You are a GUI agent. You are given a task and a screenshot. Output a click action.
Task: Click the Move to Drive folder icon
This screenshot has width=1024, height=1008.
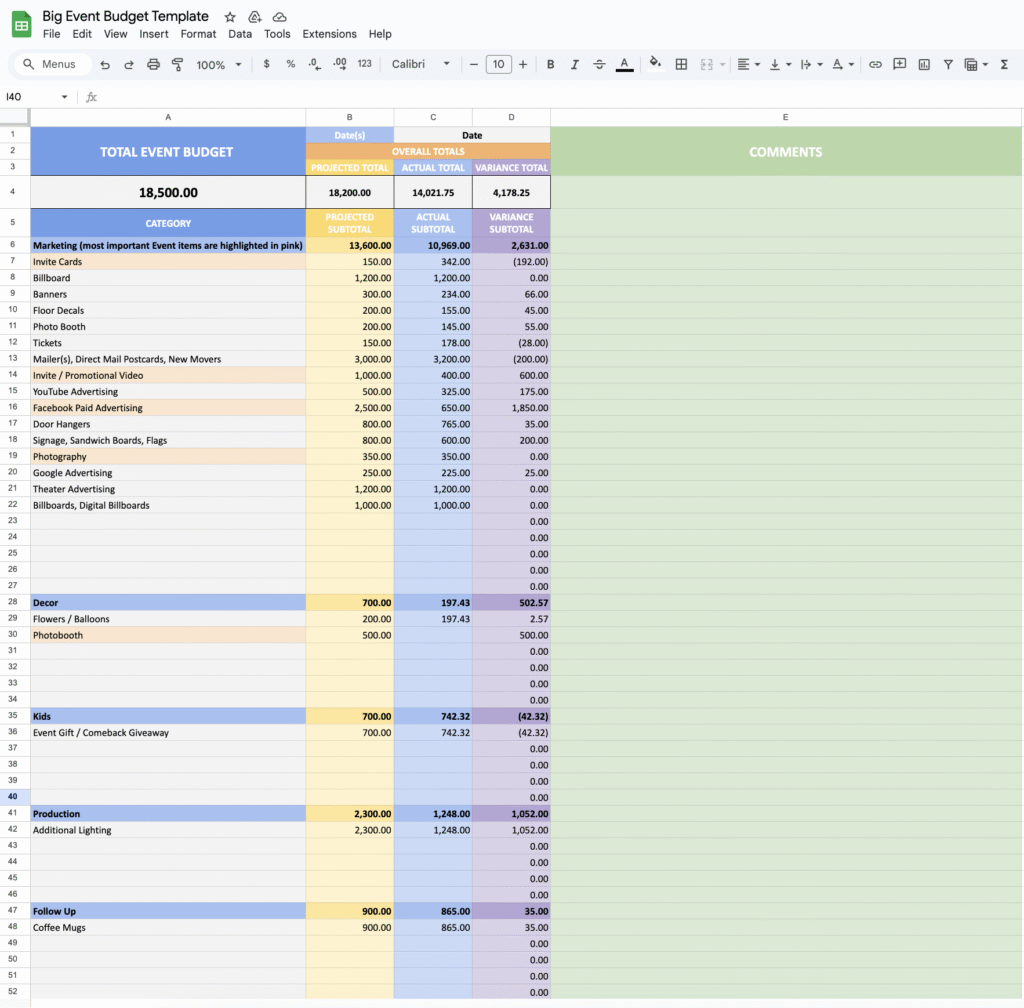coord(255,17)
